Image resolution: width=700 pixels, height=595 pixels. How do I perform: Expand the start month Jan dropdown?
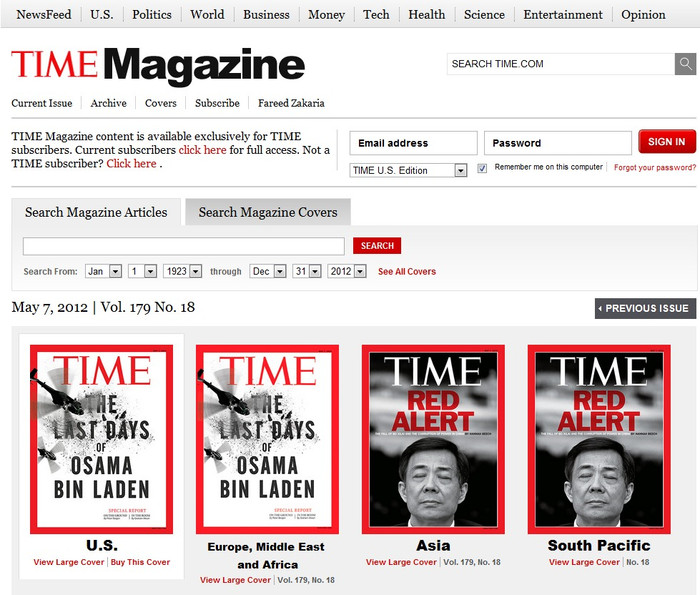coord(103,271)
